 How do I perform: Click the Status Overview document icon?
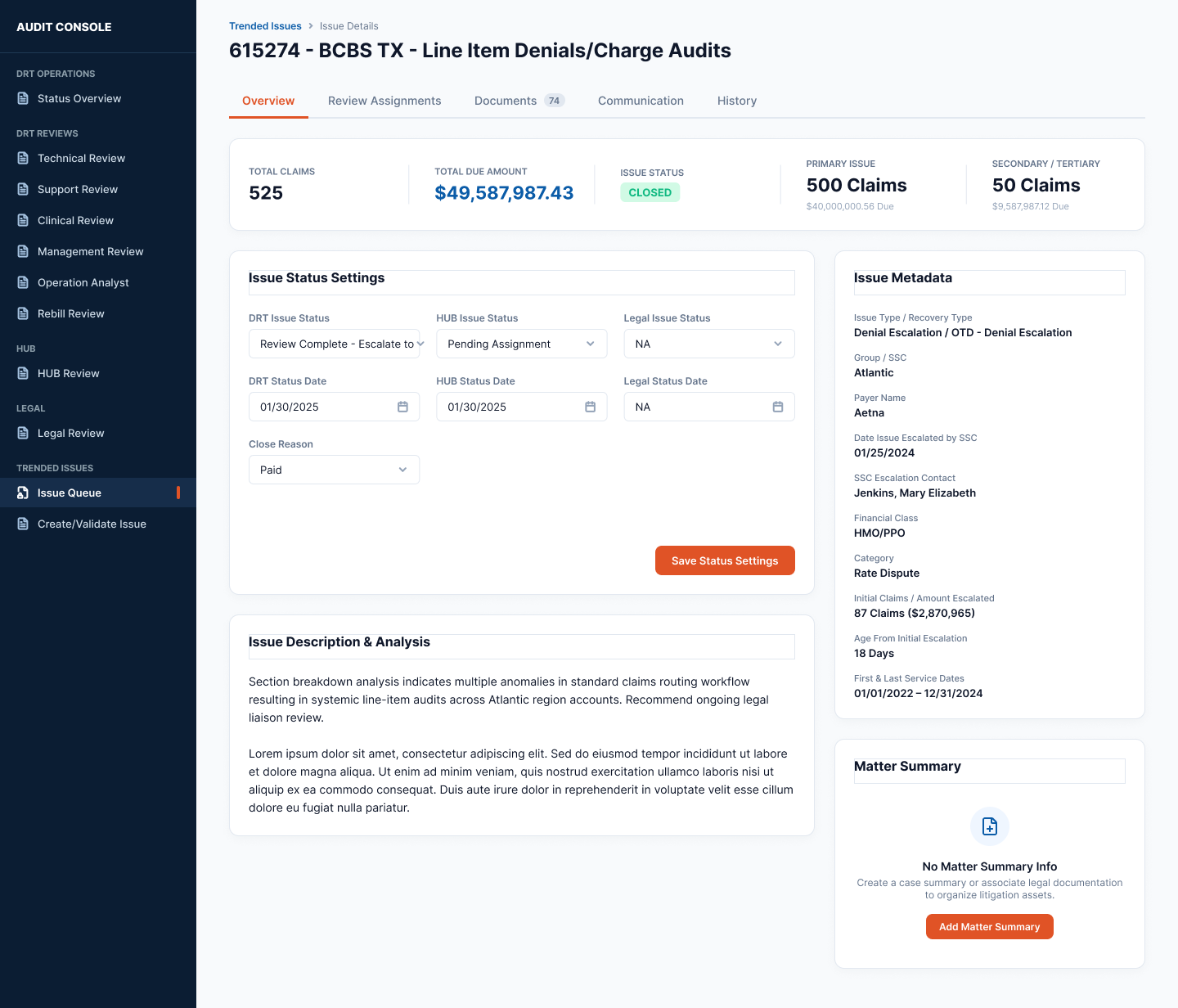tap(23, 98)
